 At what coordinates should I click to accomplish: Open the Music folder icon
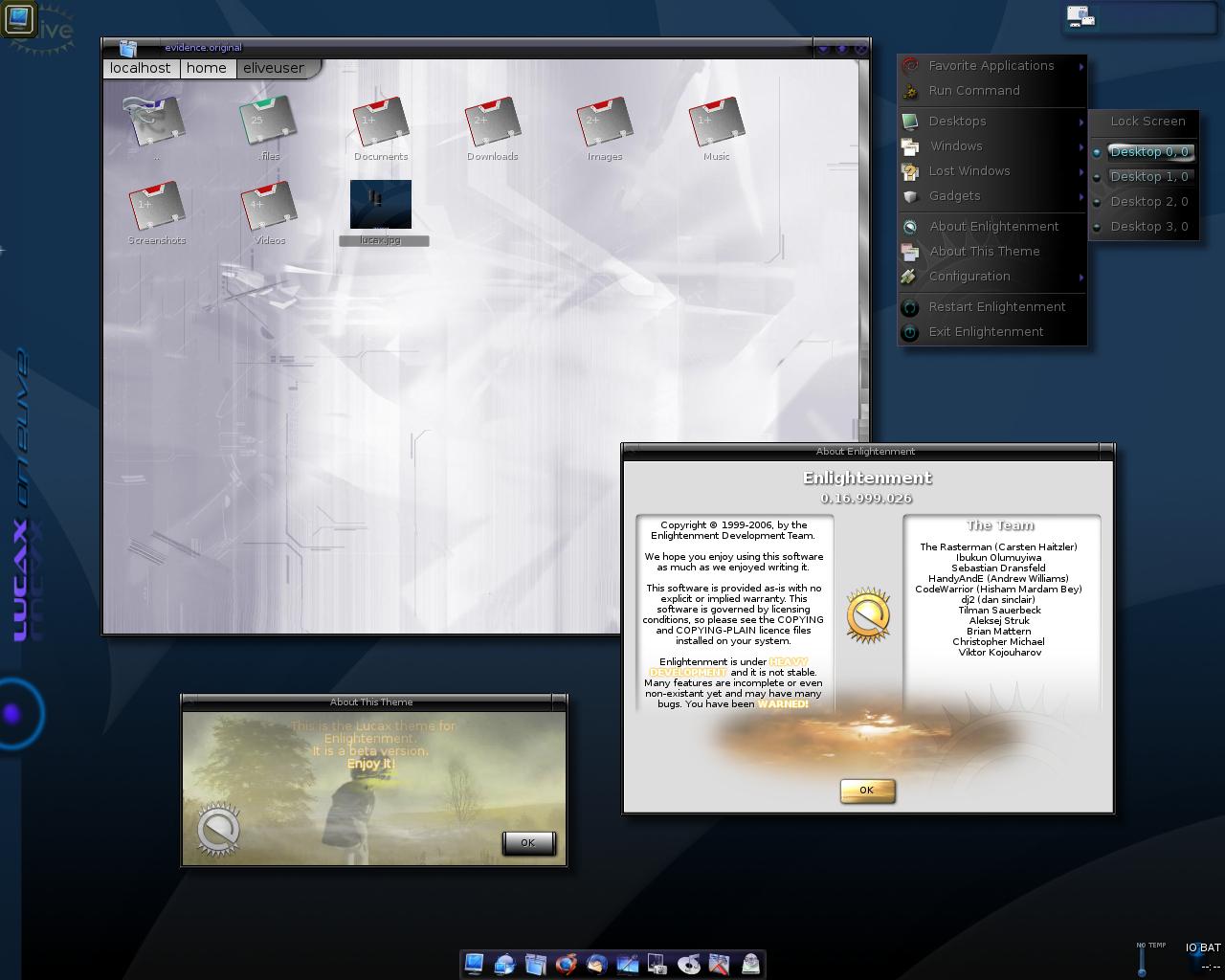tap(716, 122)
